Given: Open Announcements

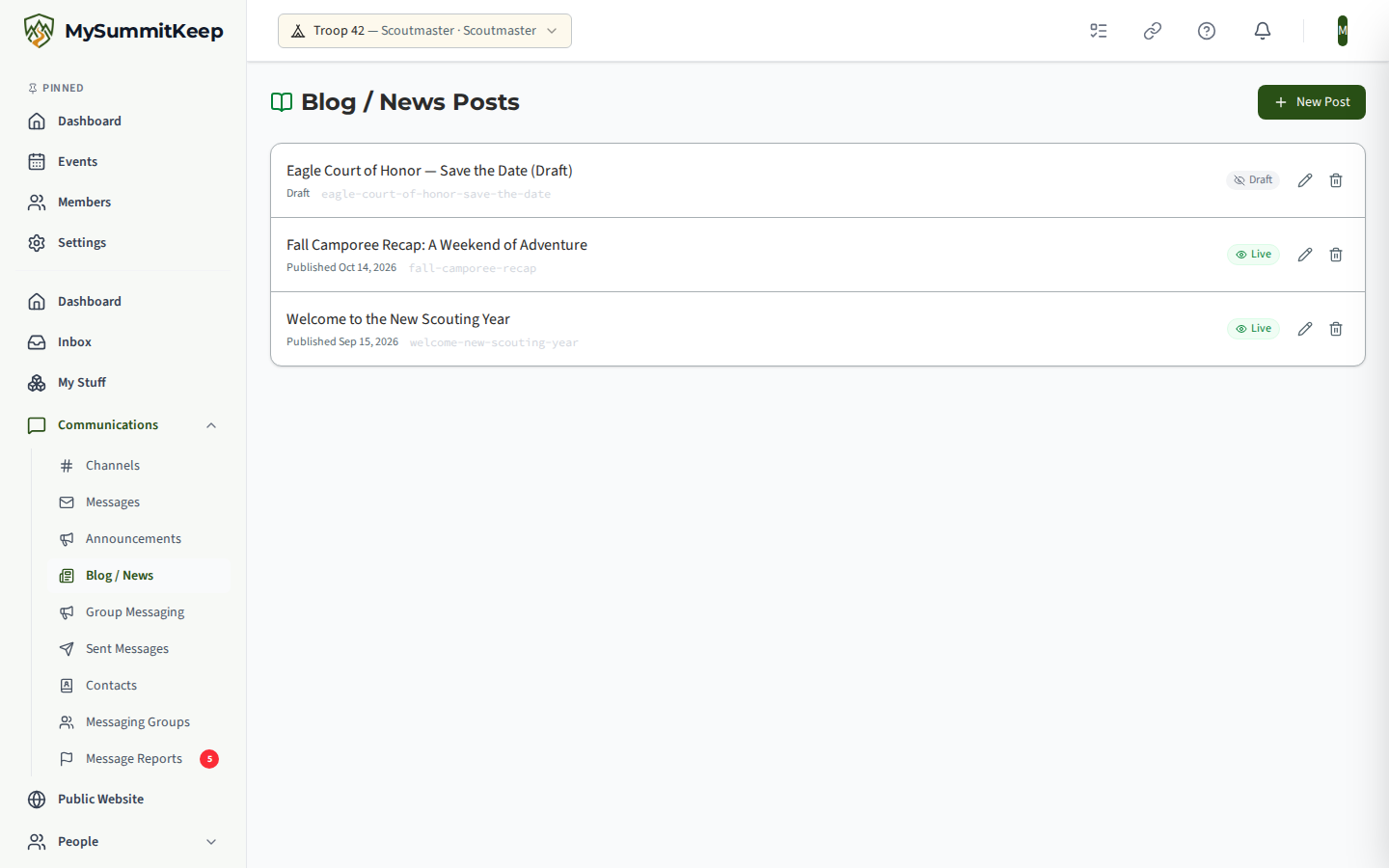Looking at the screenshot, I should point(139,539).
